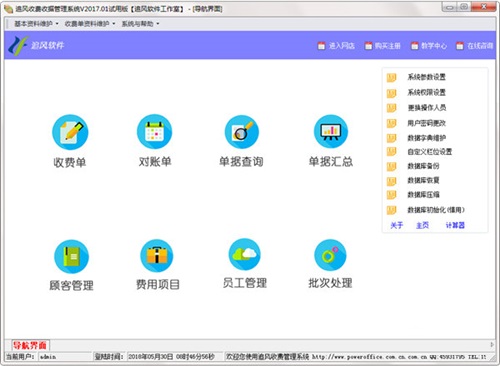This screenshot has height=366, width=500.
Task: Open the 对账单 calendar icon
Action: point(154,132)
